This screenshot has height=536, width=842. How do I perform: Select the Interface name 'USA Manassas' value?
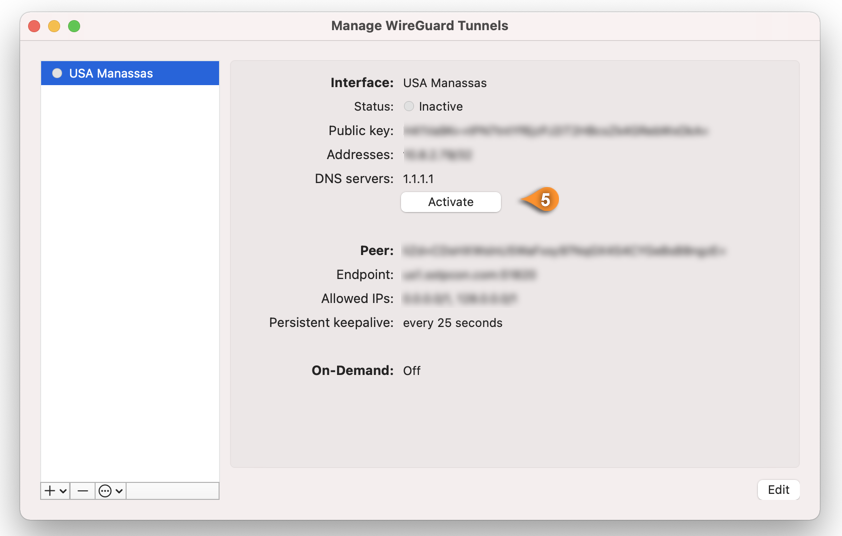coord(445,83)
